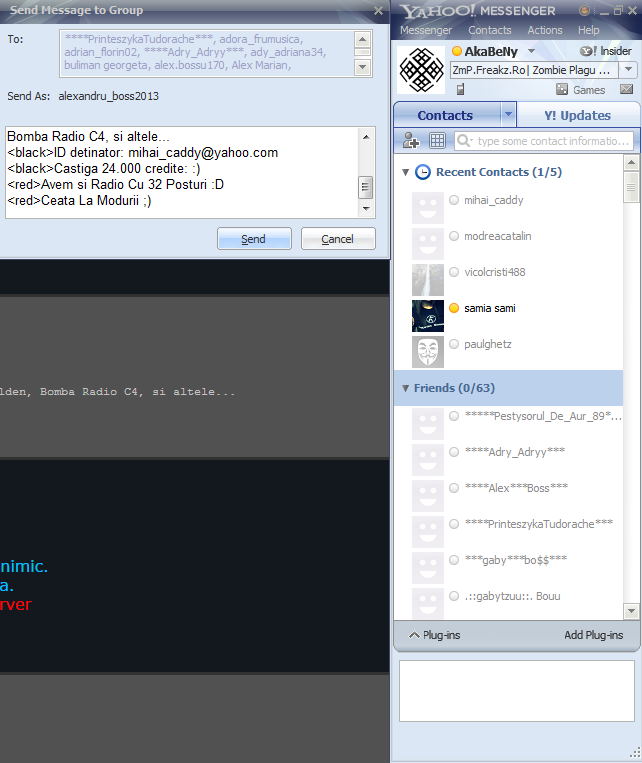The width and height of the screenshot is (642, 763).
Task: Click the contact list scroll down arrow
Action: (x=631, y=611)
